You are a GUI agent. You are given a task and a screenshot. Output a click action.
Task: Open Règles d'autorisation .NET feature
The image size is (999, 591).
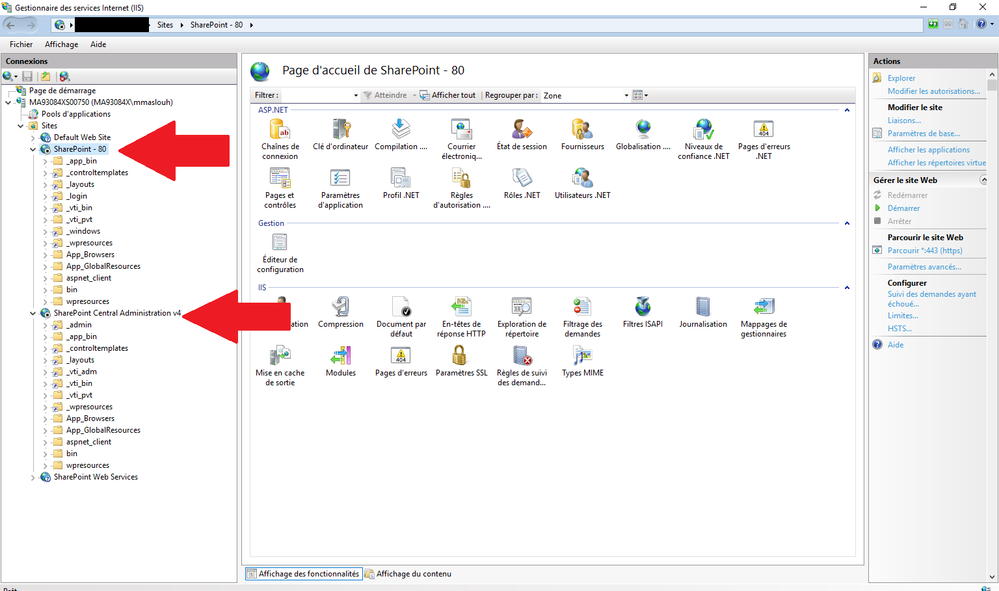pyautogui.click(x=461, y=188)
